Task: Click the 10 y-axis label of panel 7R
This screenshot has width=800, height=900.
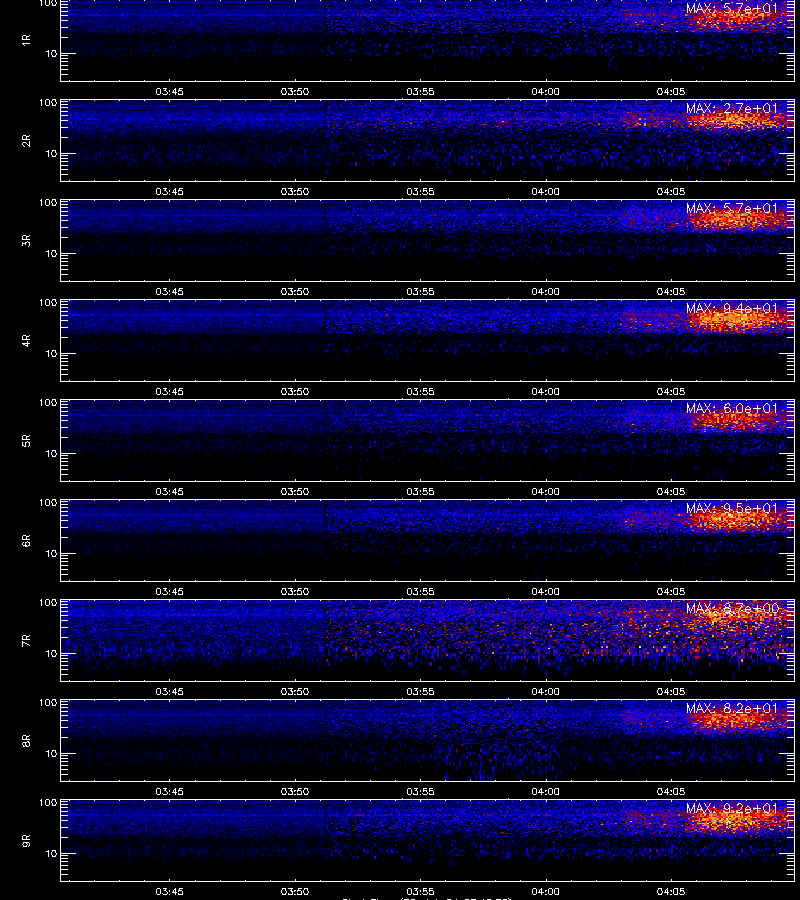Action: click(51, 653)
